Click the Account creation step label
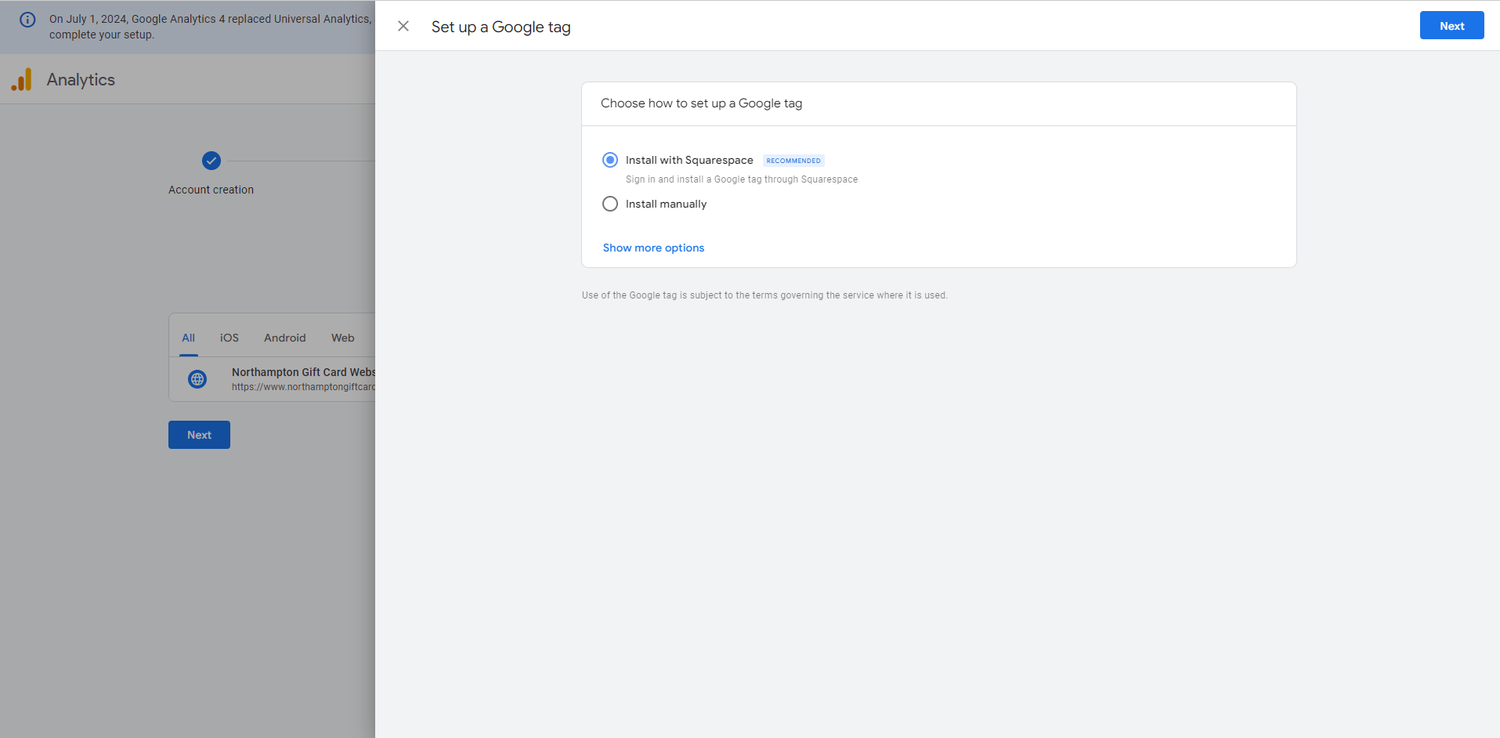 pos(211,187)
